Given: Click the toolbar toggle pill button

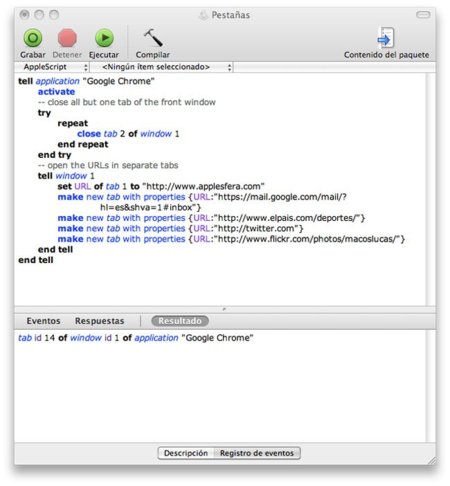Looking at the screenshot, I should click(x=423, y=15).
